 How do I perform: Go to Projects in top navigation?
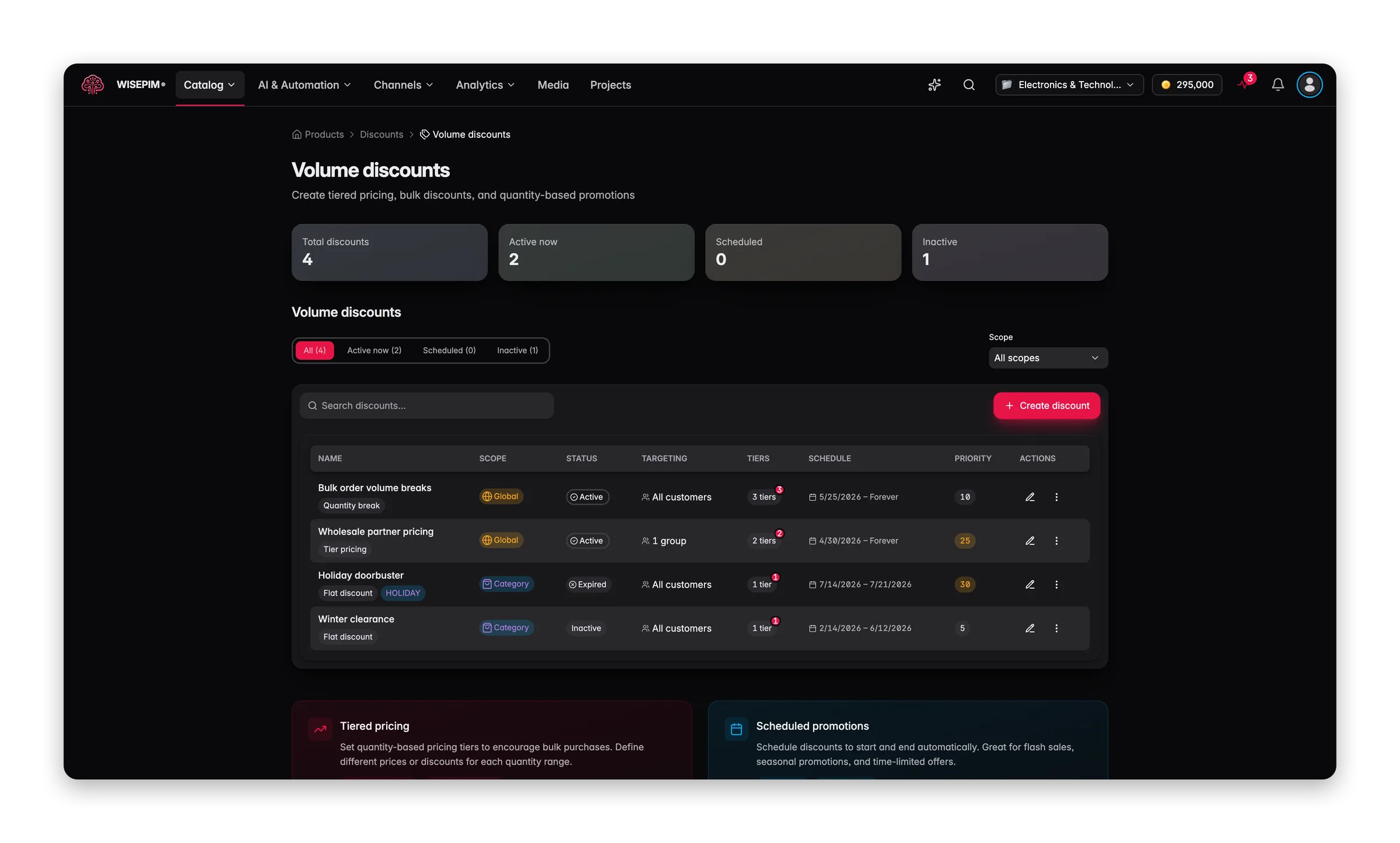tap(610, 85)
